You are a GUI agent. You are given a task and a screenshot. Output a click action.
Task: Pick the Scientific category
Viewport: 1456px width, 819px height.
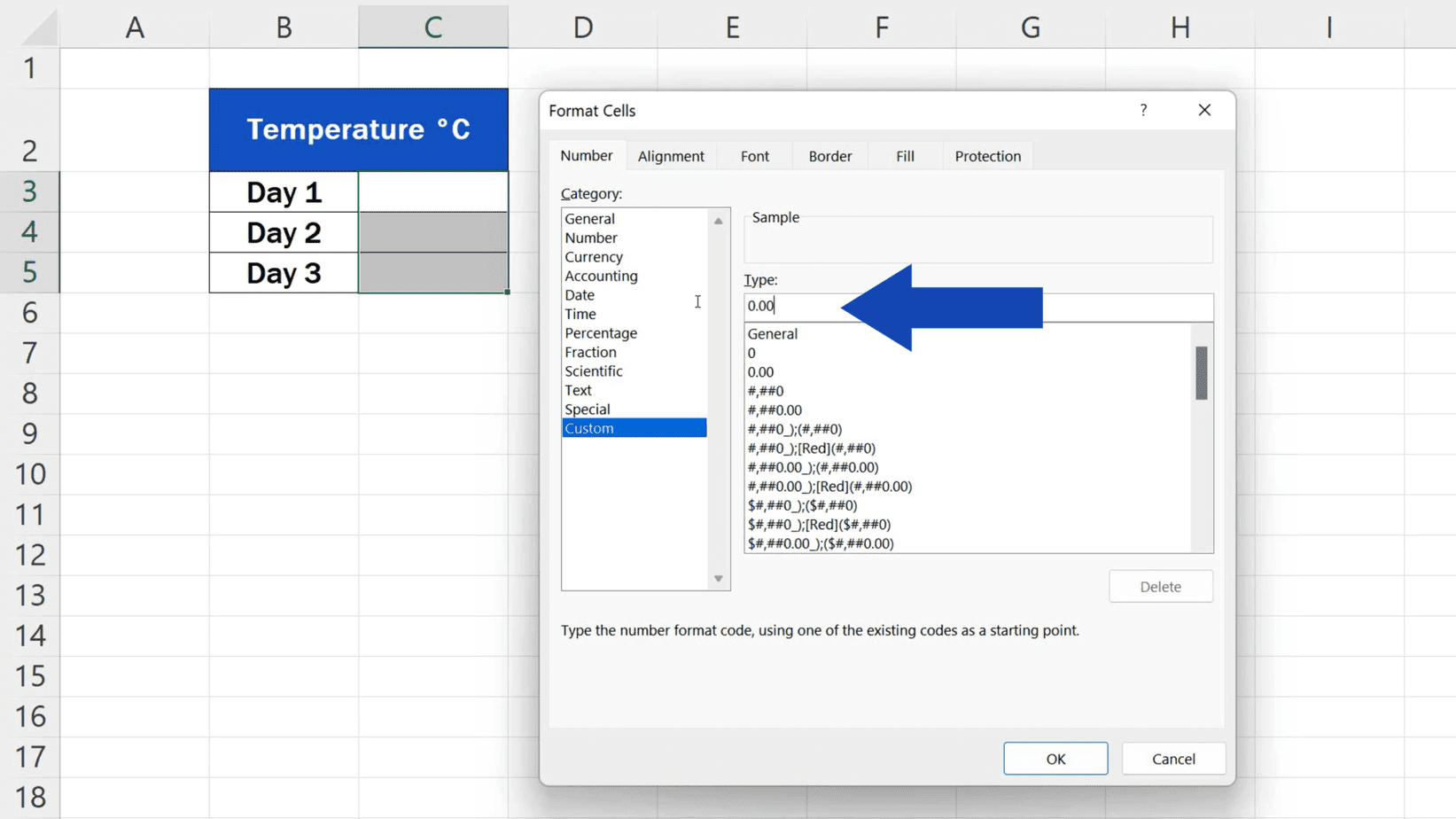[x=594, y=370]
